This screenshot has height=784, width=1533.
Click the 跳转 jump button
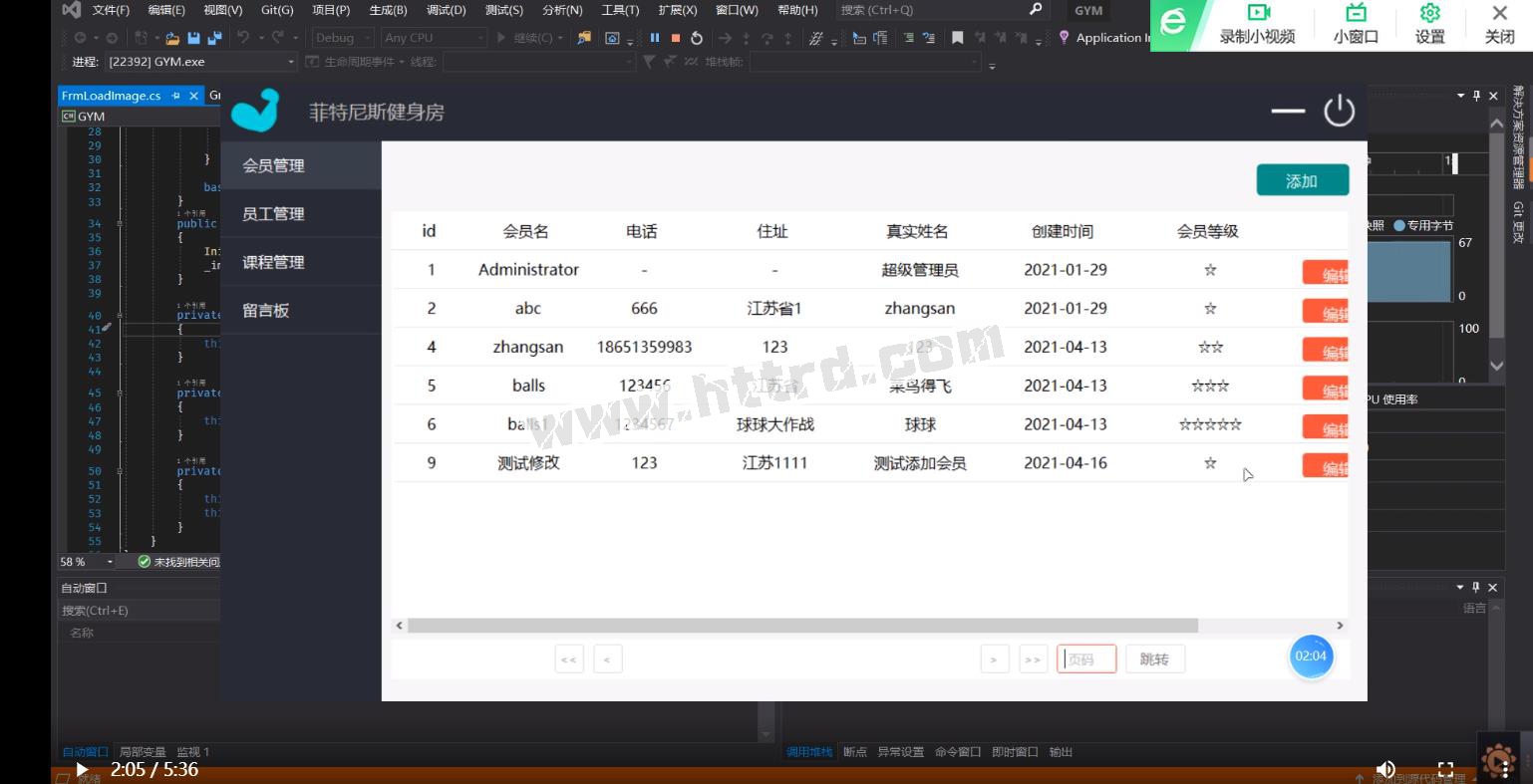click(1155, 658)
